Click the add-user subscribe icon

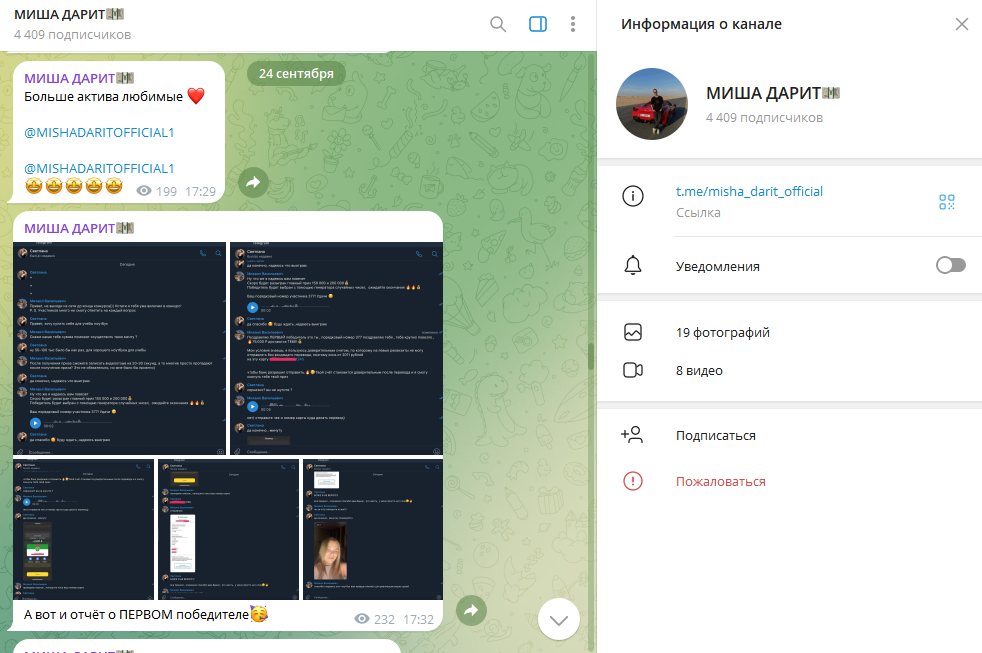pyautogui.click(x=632, y=434)
